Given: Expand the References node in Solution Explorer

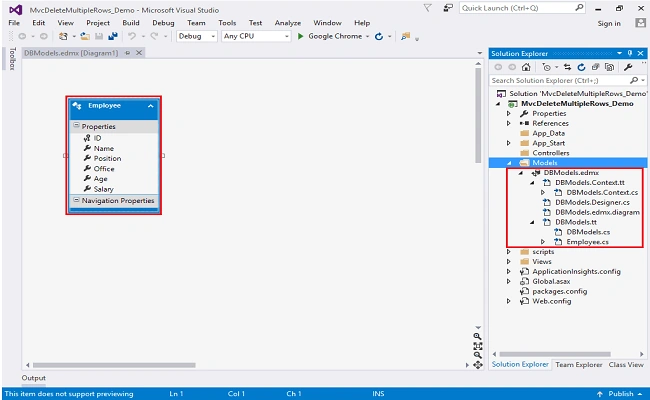Looking at the screenshot, I should click(x=509, y=124).
